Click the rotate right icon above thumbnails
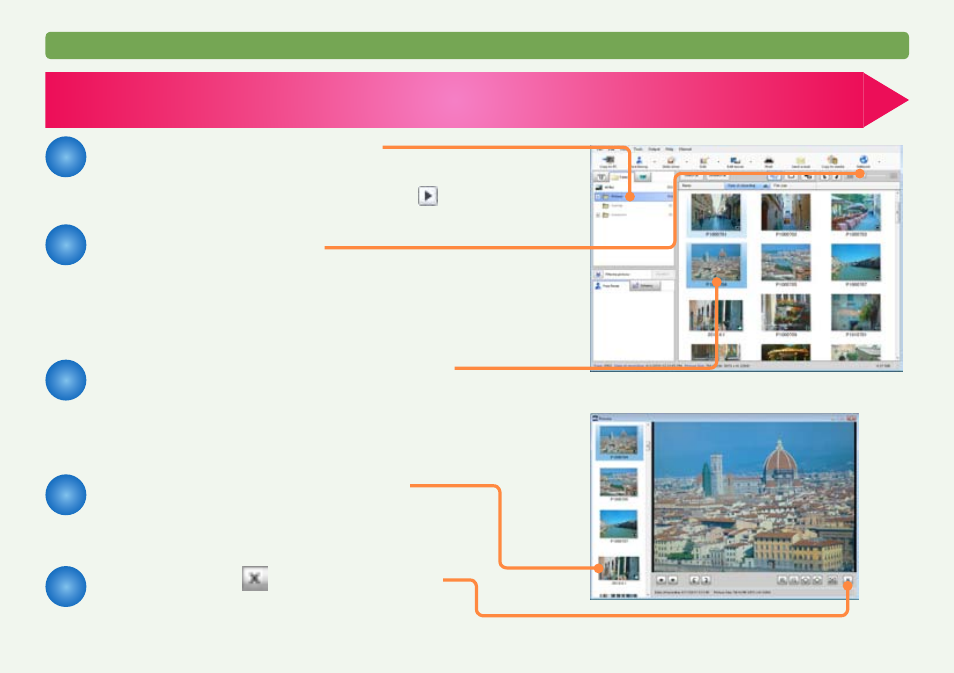The width and height of the screenshot is (954, 673). [x=837, y=176]
